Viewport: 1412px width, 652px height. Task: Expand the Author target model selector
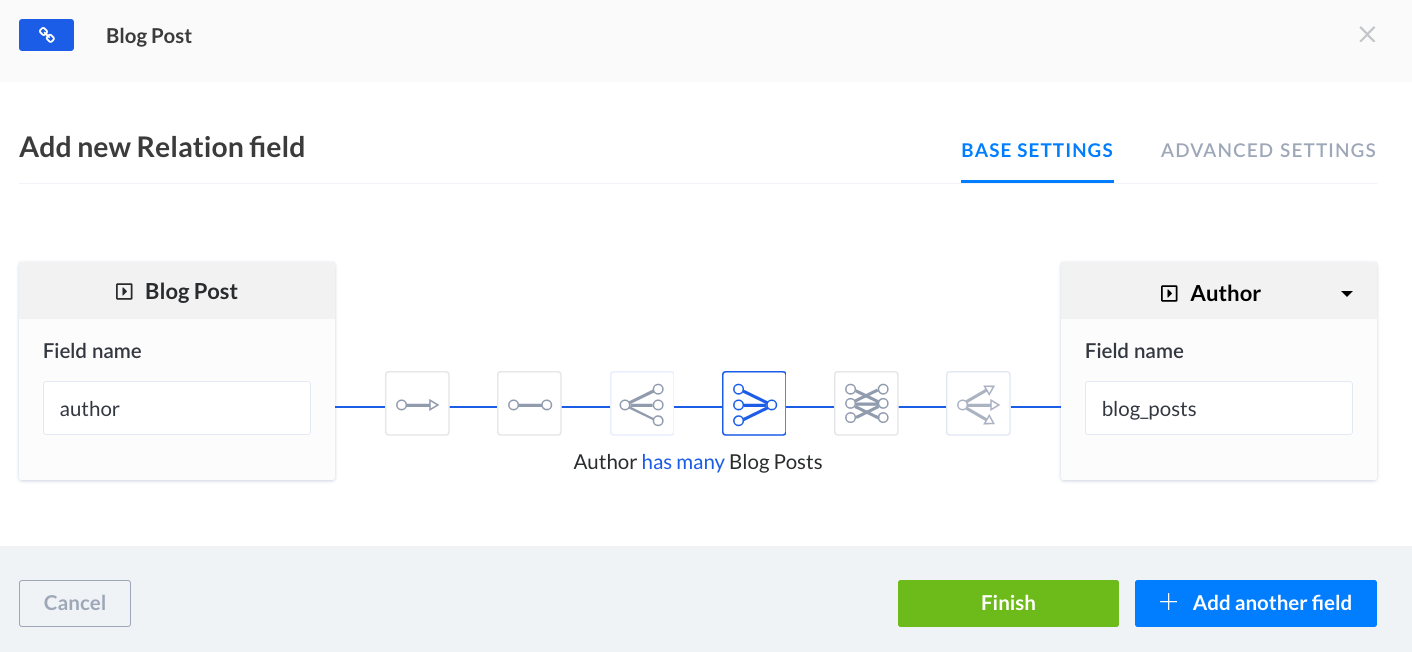[1219, 293]
